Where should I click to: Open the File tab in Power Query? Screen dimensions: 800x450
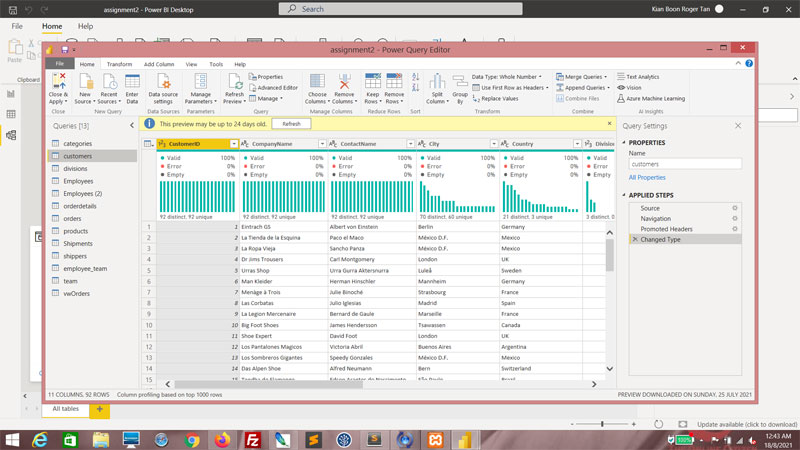point(60,64)
